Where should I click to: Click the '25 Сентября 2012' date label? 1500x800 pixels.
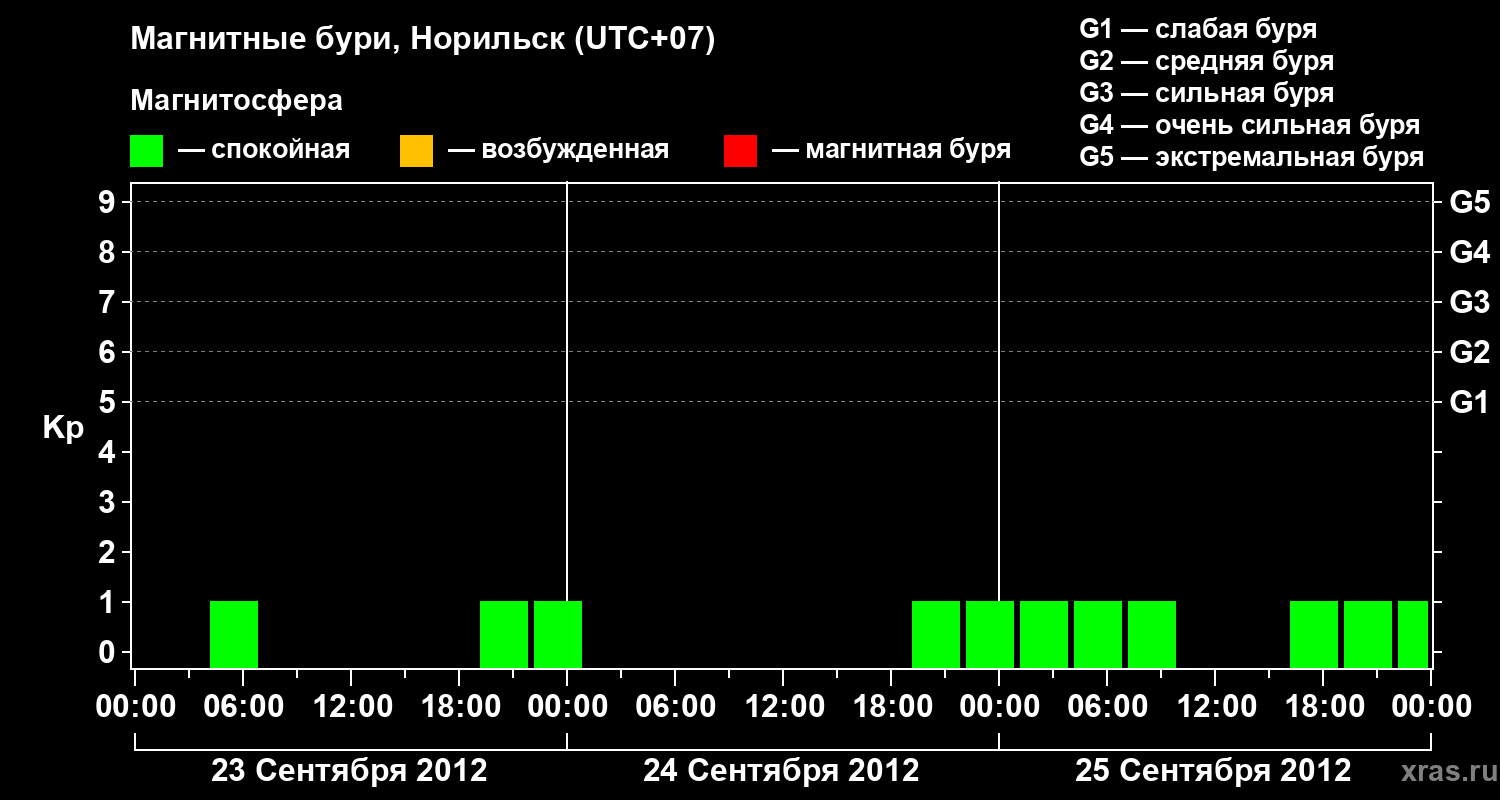1213,771
